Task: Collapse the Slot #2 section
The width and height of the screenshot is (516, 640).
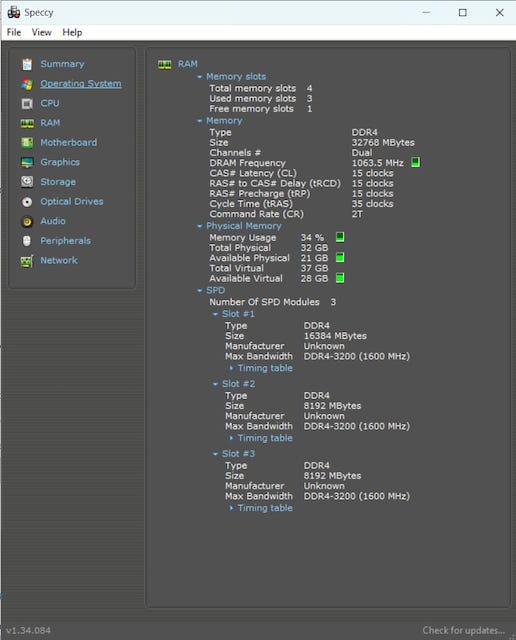Action: (215, 384)
